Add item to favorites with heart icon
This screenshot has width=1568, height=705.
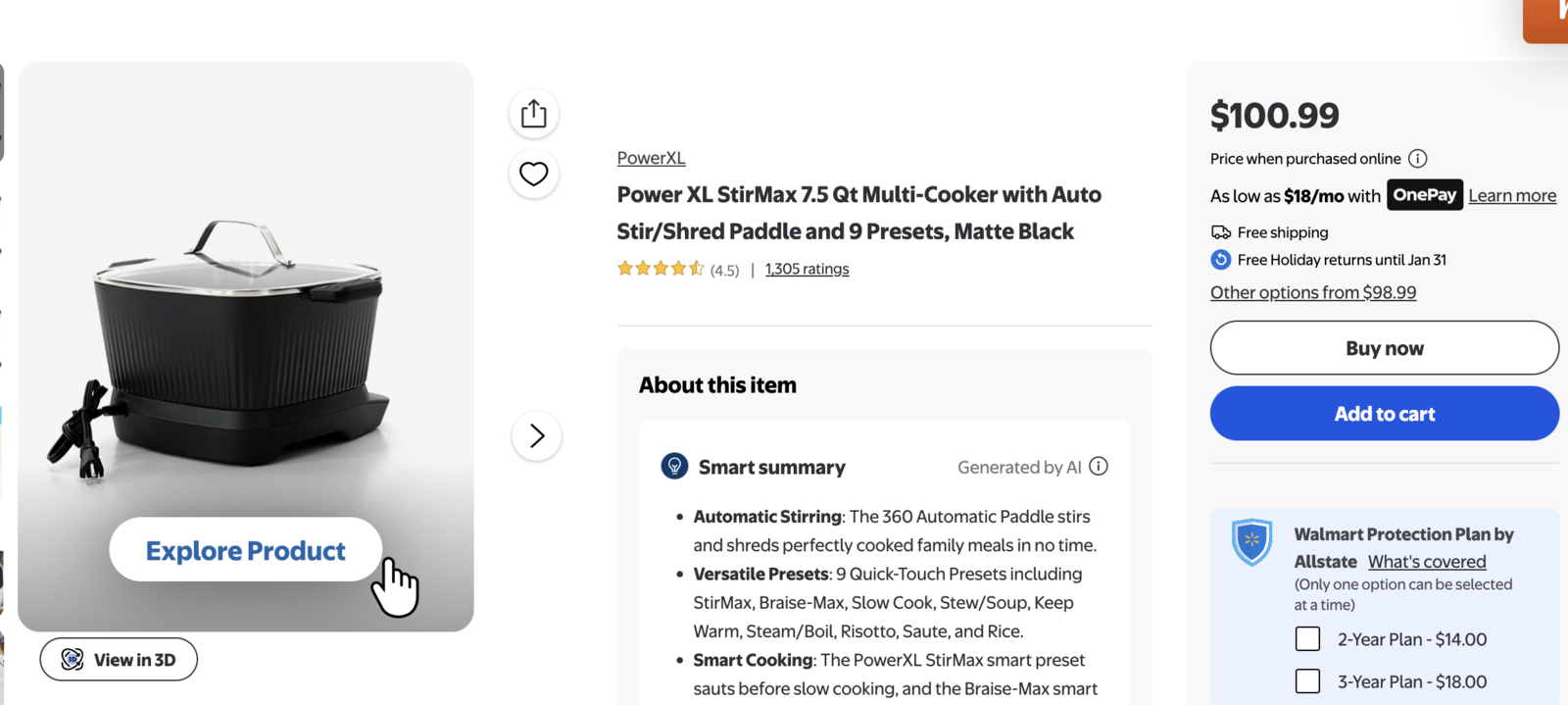coord(534,174)
